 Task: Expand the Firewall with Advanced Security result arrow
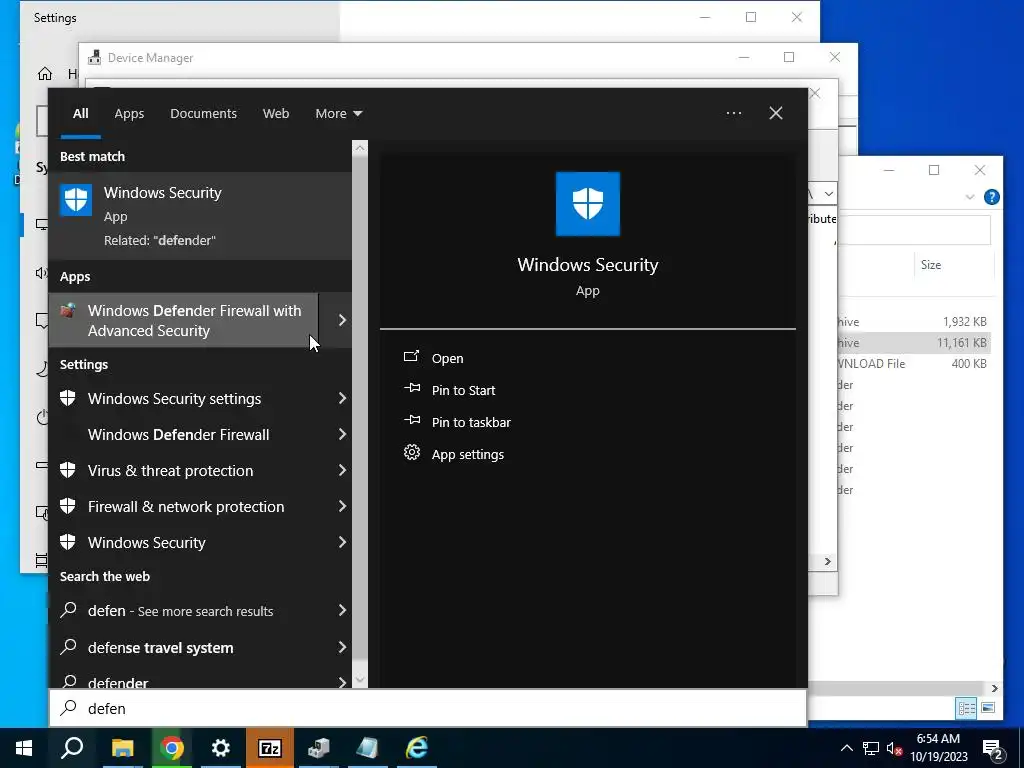(x=342, y=320)
